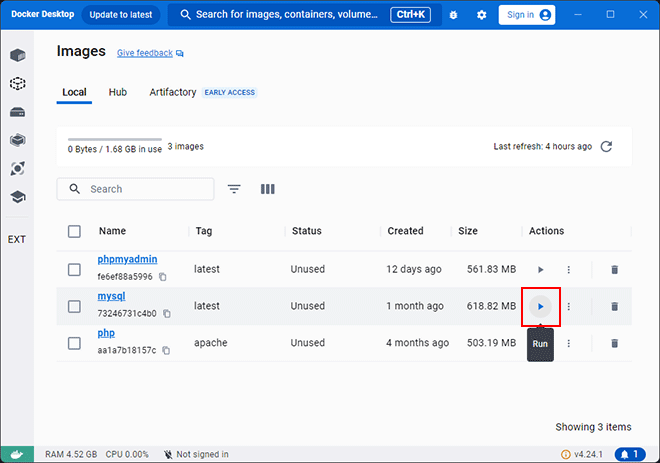Close the Docker Desktop window

(x=643, y=15)
